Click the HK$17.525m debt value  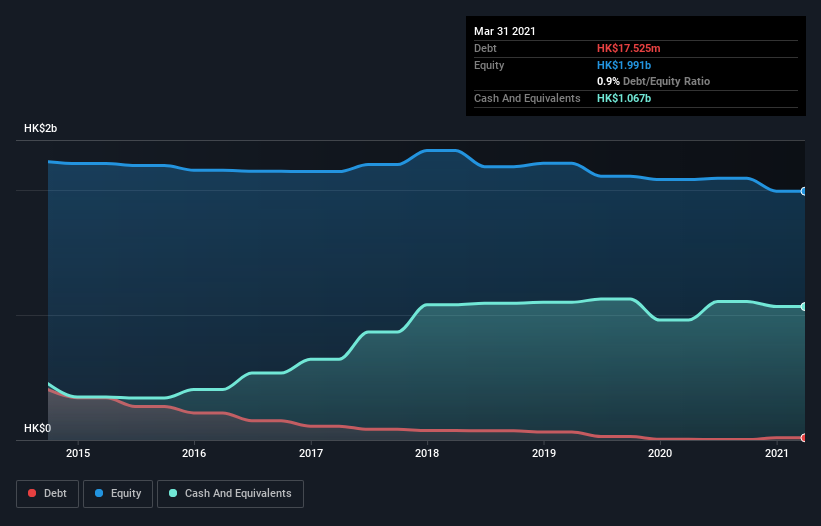point(628,48)
